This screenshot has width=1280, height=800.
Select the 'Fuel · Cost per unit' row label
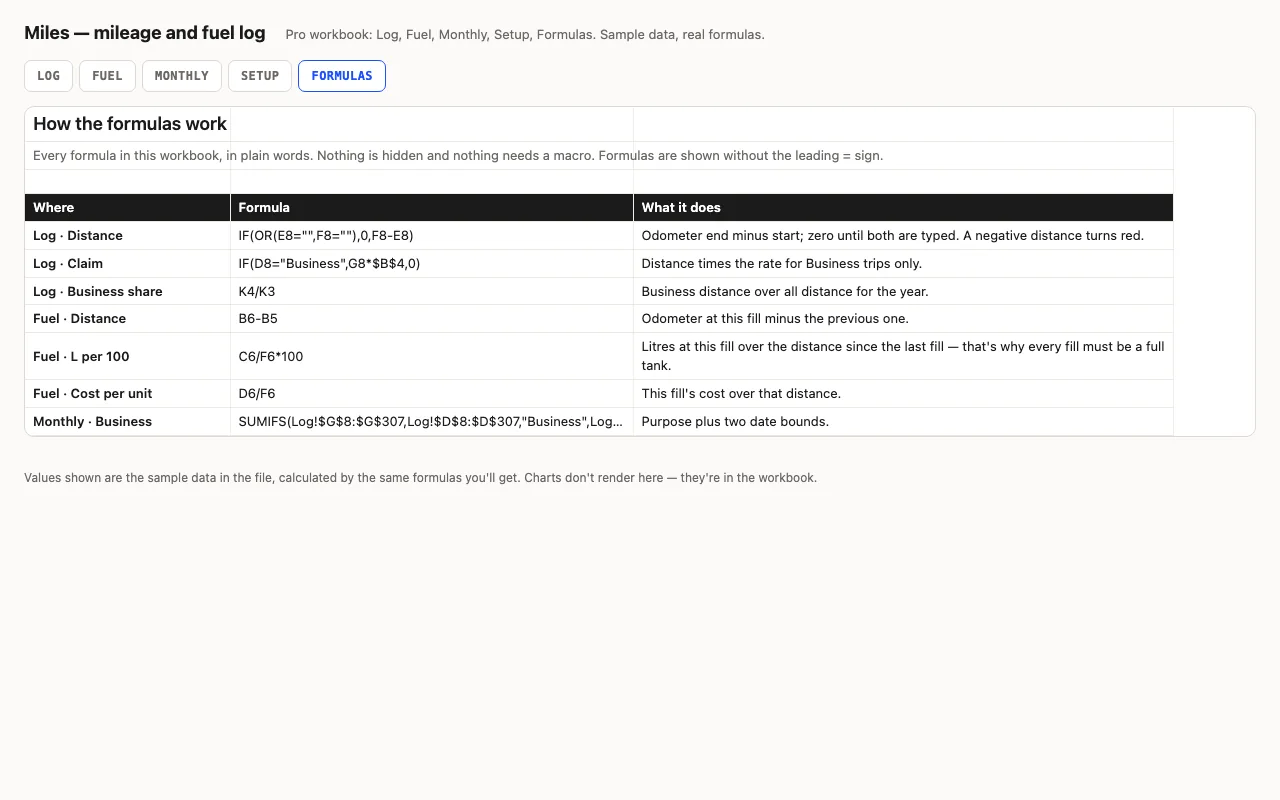coord(128,394)
